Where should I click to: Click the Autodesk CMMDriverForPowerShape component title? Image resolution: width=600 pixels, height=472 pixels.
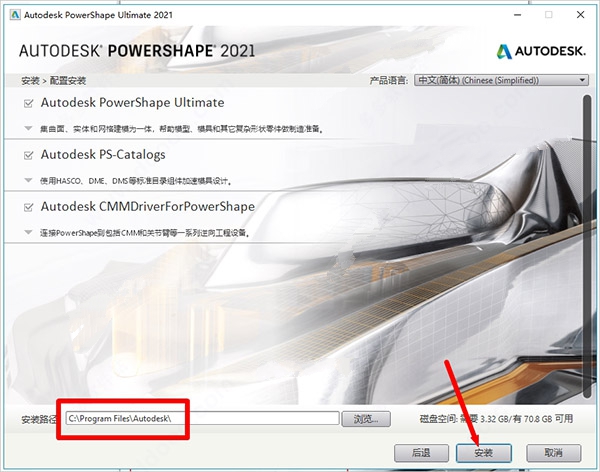pos(148,207)
